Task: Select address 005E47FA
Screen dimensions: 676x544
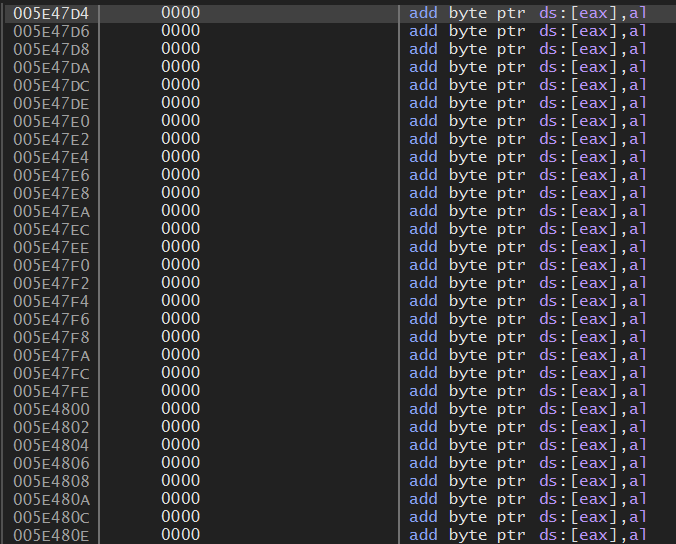Action: 51,356
